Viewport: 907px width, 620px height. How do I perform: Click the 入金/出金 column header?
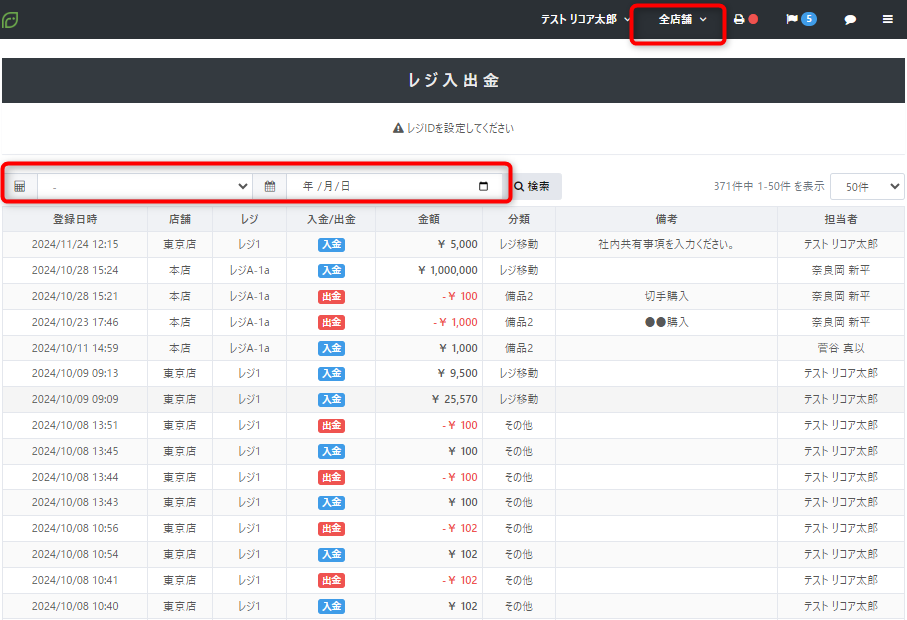pyautogui.click(x=331, y=219)
